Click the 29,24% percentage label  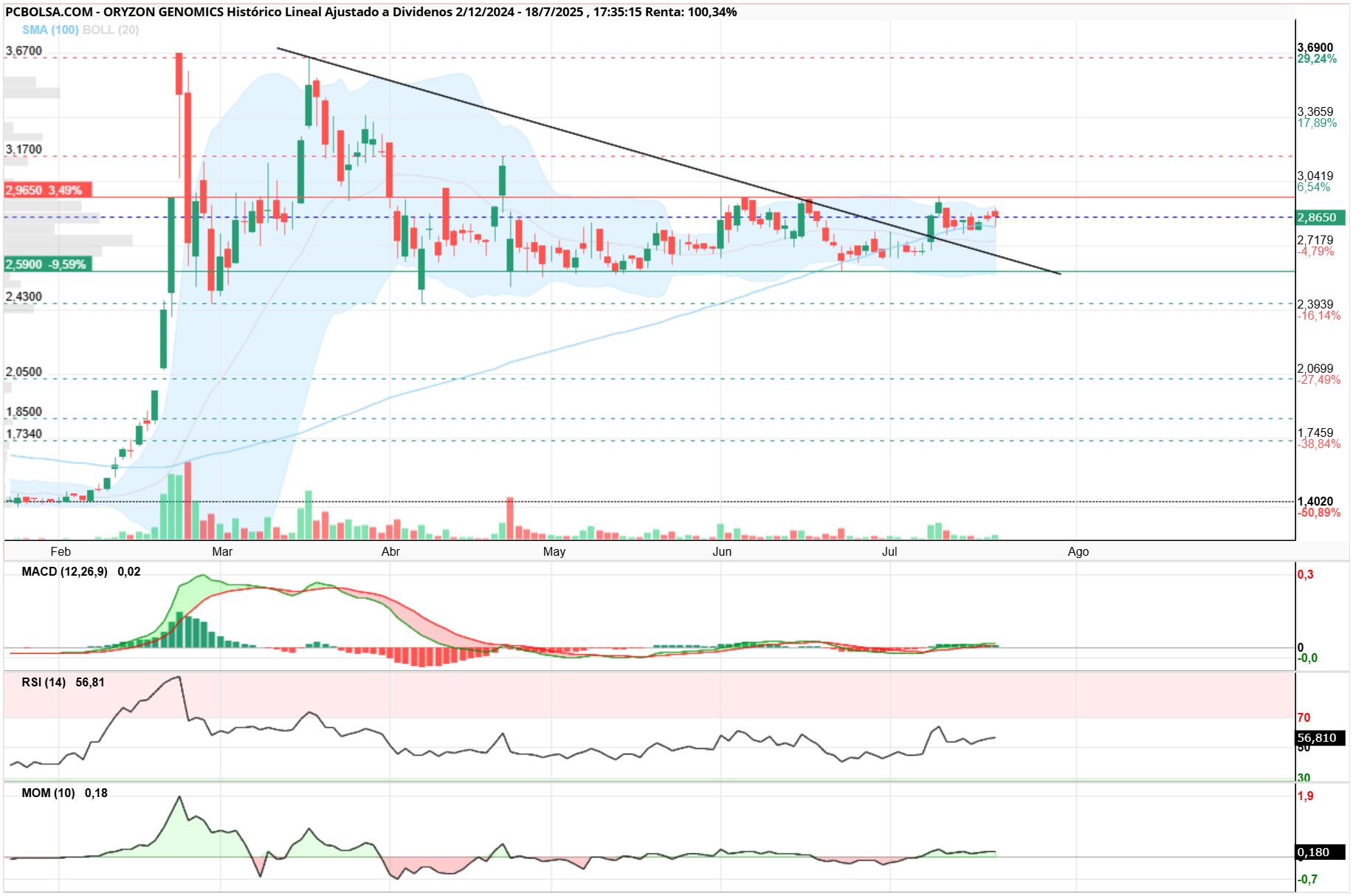click(x=1317, y=59)
